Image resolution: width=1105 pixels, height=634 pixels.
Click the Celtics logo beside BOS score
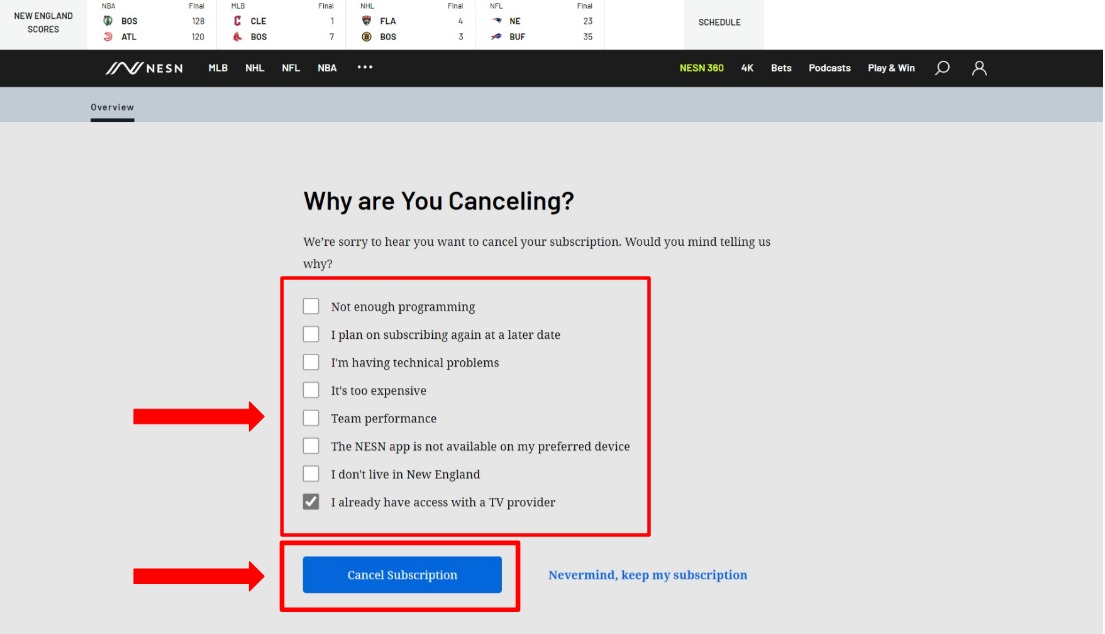click(108, 20)
